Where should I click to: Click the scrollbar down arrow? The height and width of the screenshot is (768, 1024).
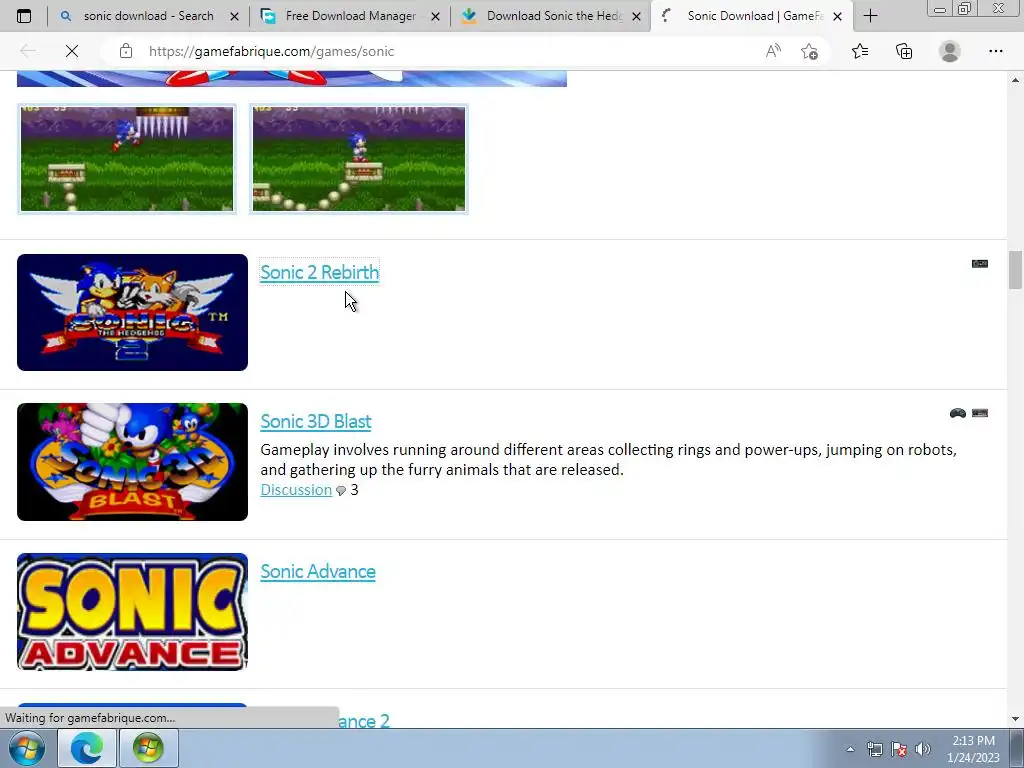pyautogui.click(x=1016, y=719)
